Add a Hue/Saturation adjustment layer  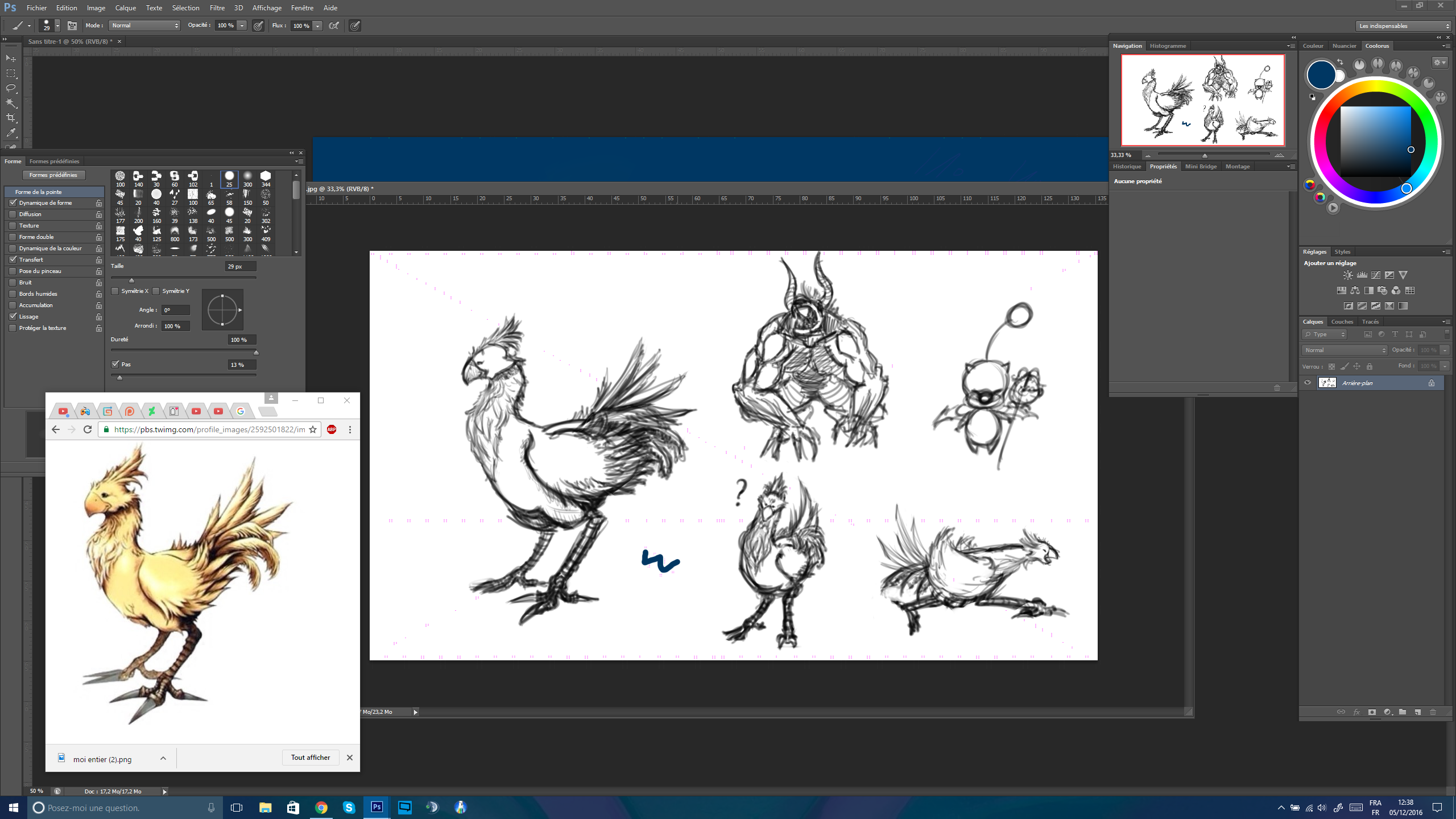[1342, 290]
